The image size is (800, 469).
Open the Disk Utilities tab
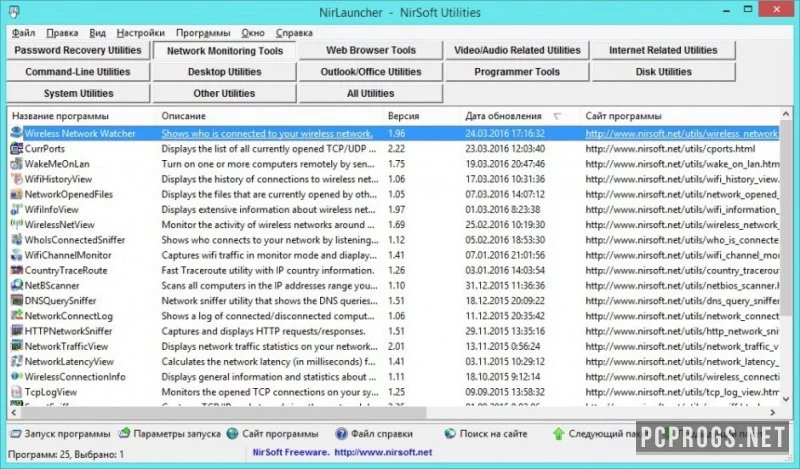(x=663, y=71)
